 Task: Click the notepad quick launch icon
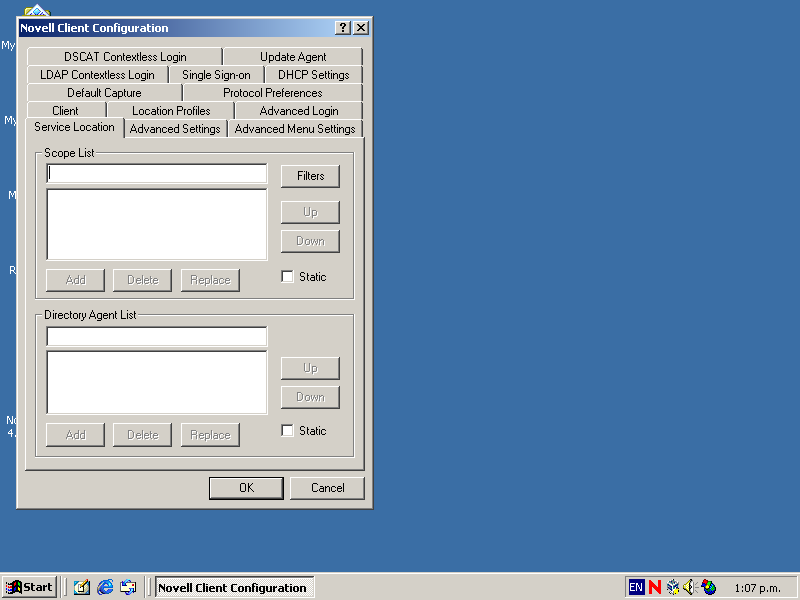[82, 587]
